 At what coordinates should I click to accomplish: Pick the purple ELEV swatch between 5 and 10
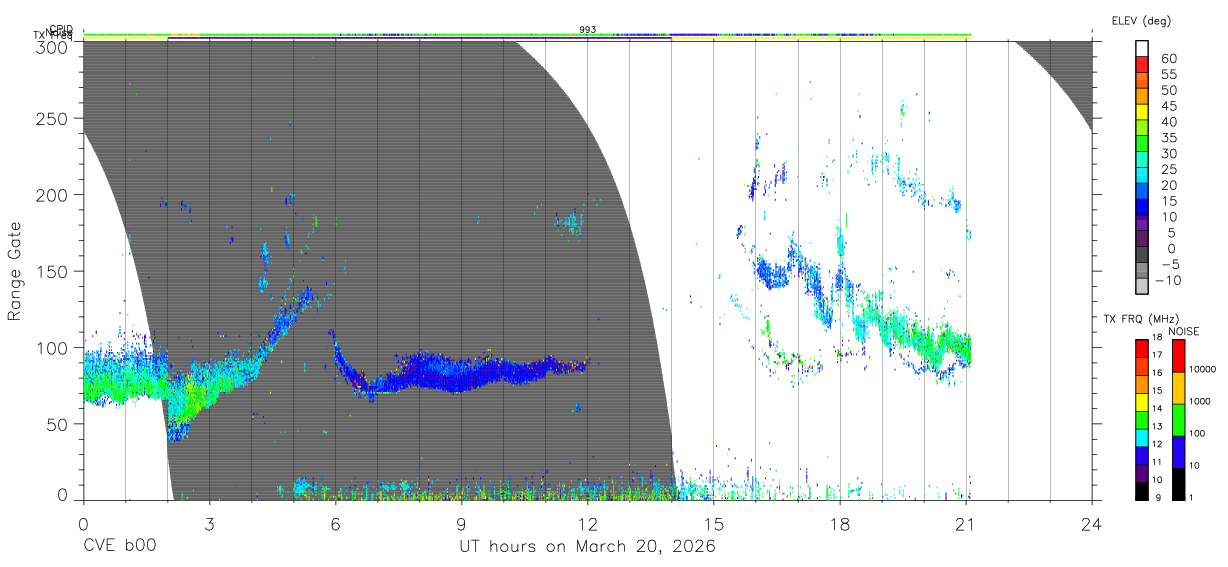tap(1143, 224)
